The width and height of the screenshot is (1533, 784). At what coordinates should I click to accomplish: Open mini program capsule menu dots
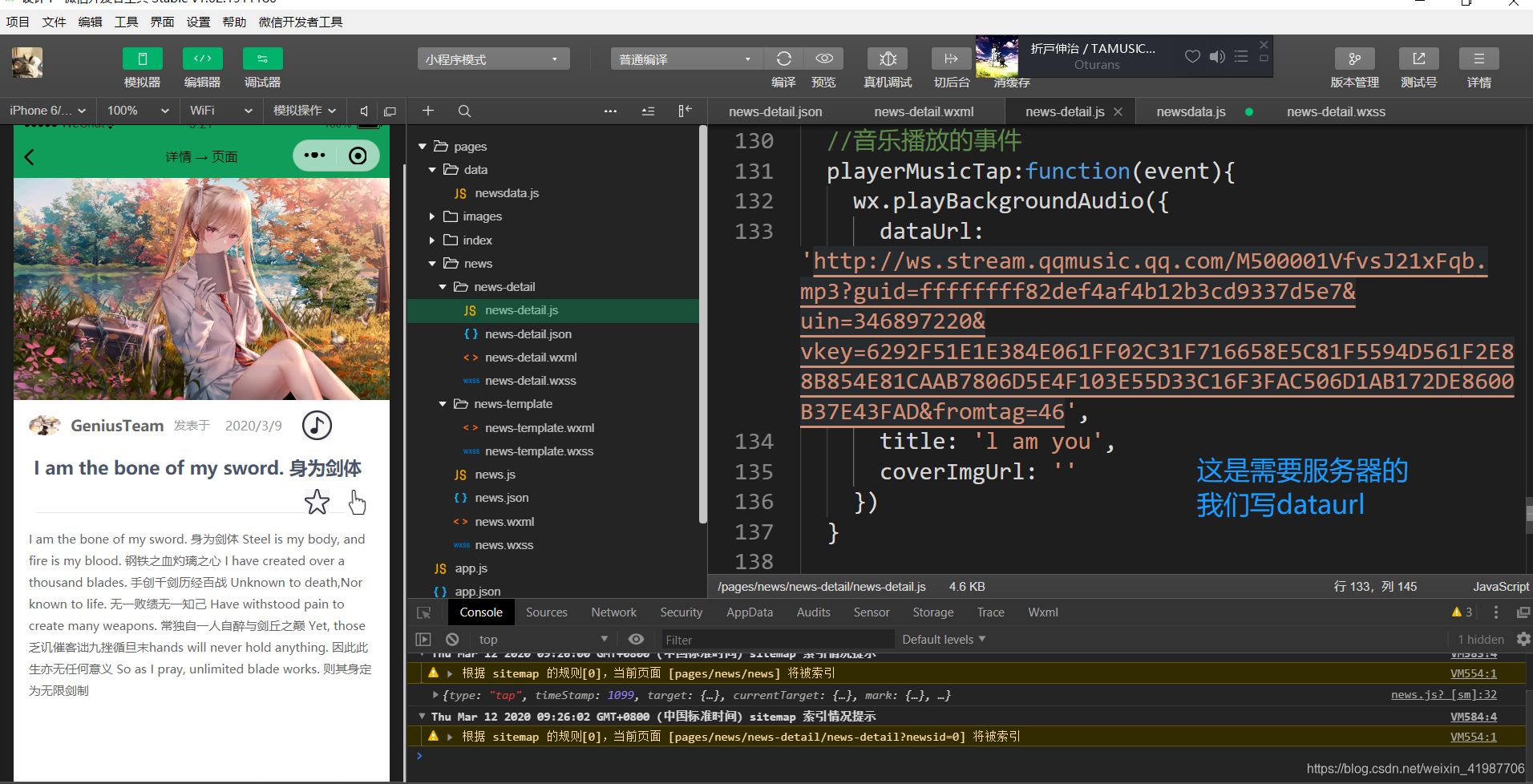point(314,156)
